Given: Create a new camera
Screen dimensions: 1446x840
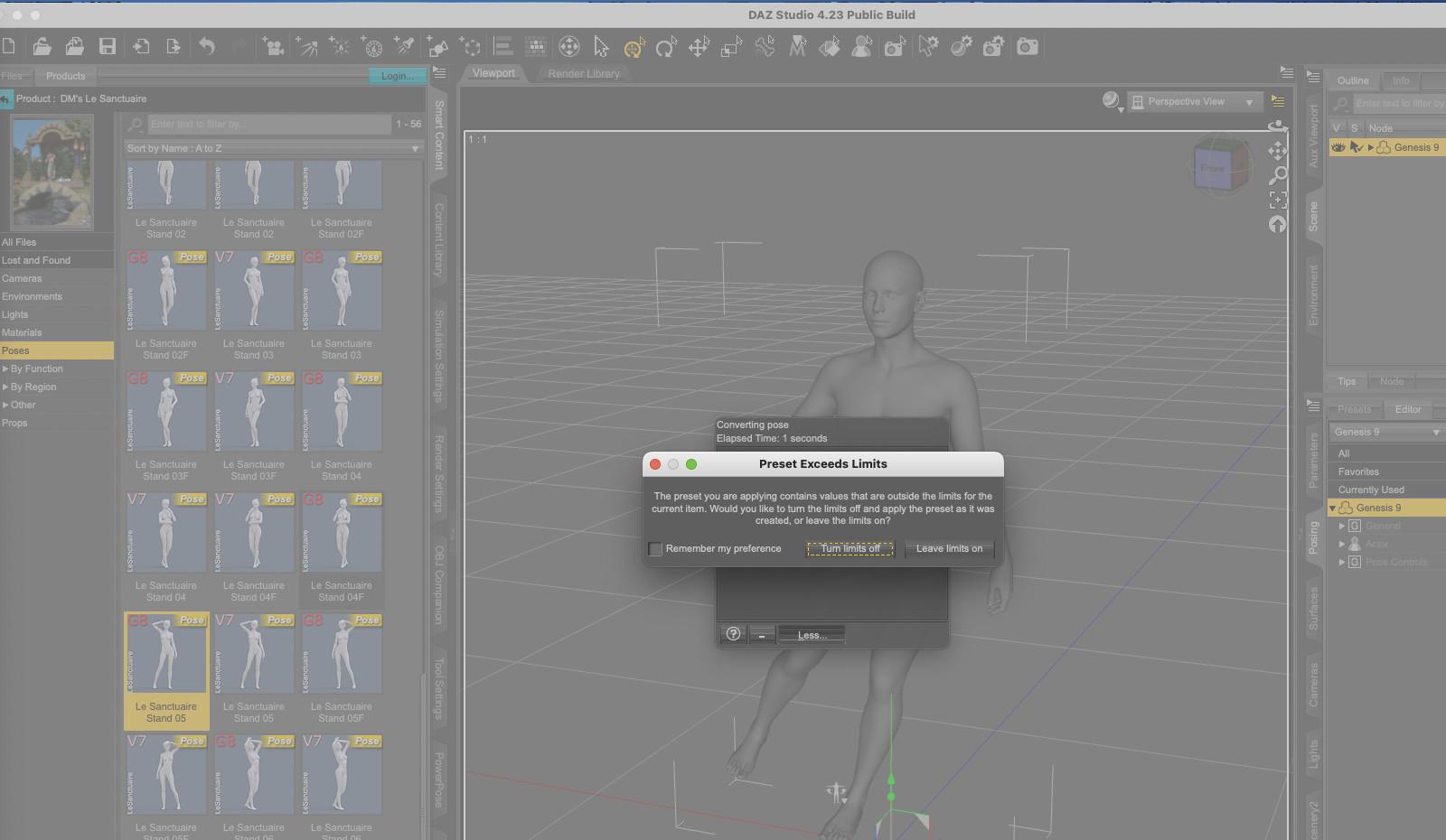Looking at the screenshot, I should click(272, 46).
